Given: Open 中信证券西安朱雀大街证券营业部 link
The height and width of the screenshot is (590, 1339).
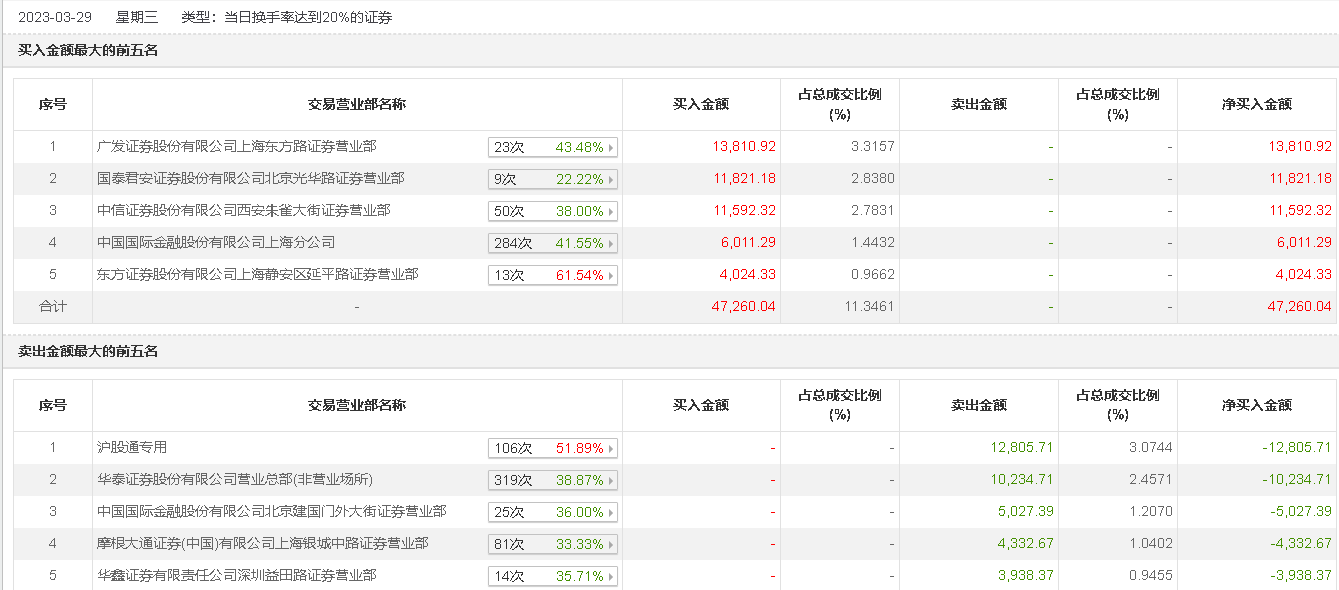Looking at the screenshot, I should (x=243, y=211).
